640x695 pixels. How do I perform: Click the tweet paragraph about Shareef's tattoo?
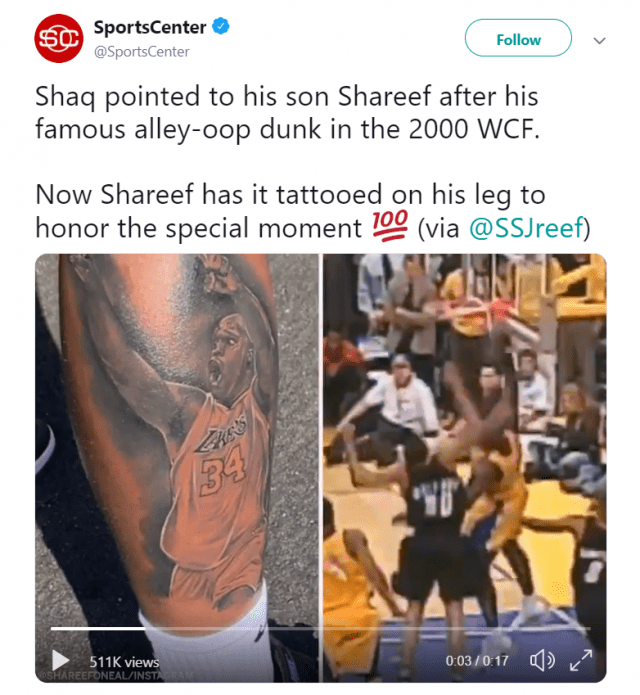coord(312,212)
